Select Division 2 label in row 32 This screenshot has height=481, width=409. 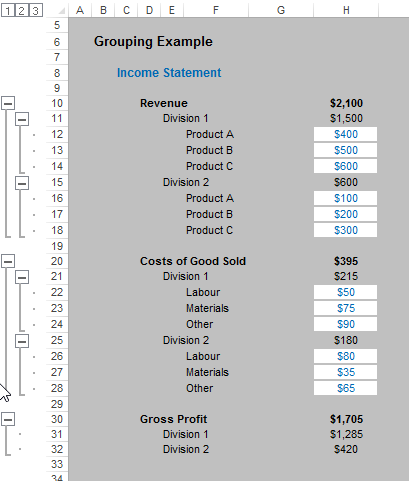186,449
